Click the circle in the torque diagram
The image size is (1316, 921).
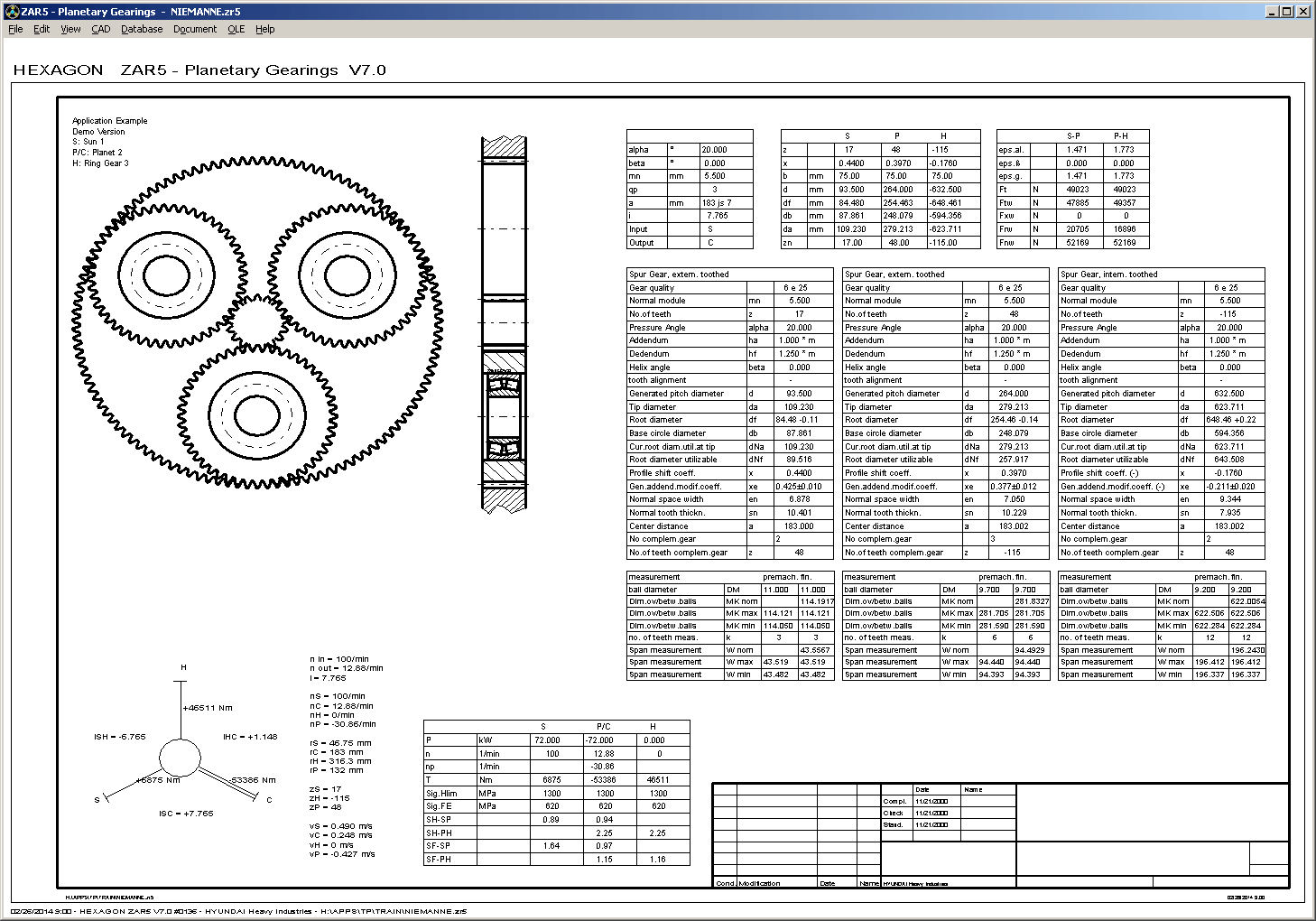pyautogui.click(x=180, y=758)
